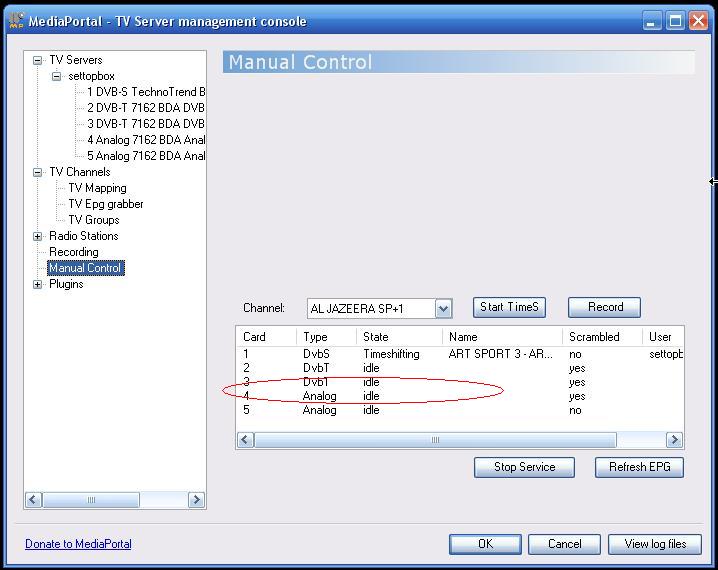Select Plugins in the tree
The width and height of the screenshot is (718, 570).
66,284
